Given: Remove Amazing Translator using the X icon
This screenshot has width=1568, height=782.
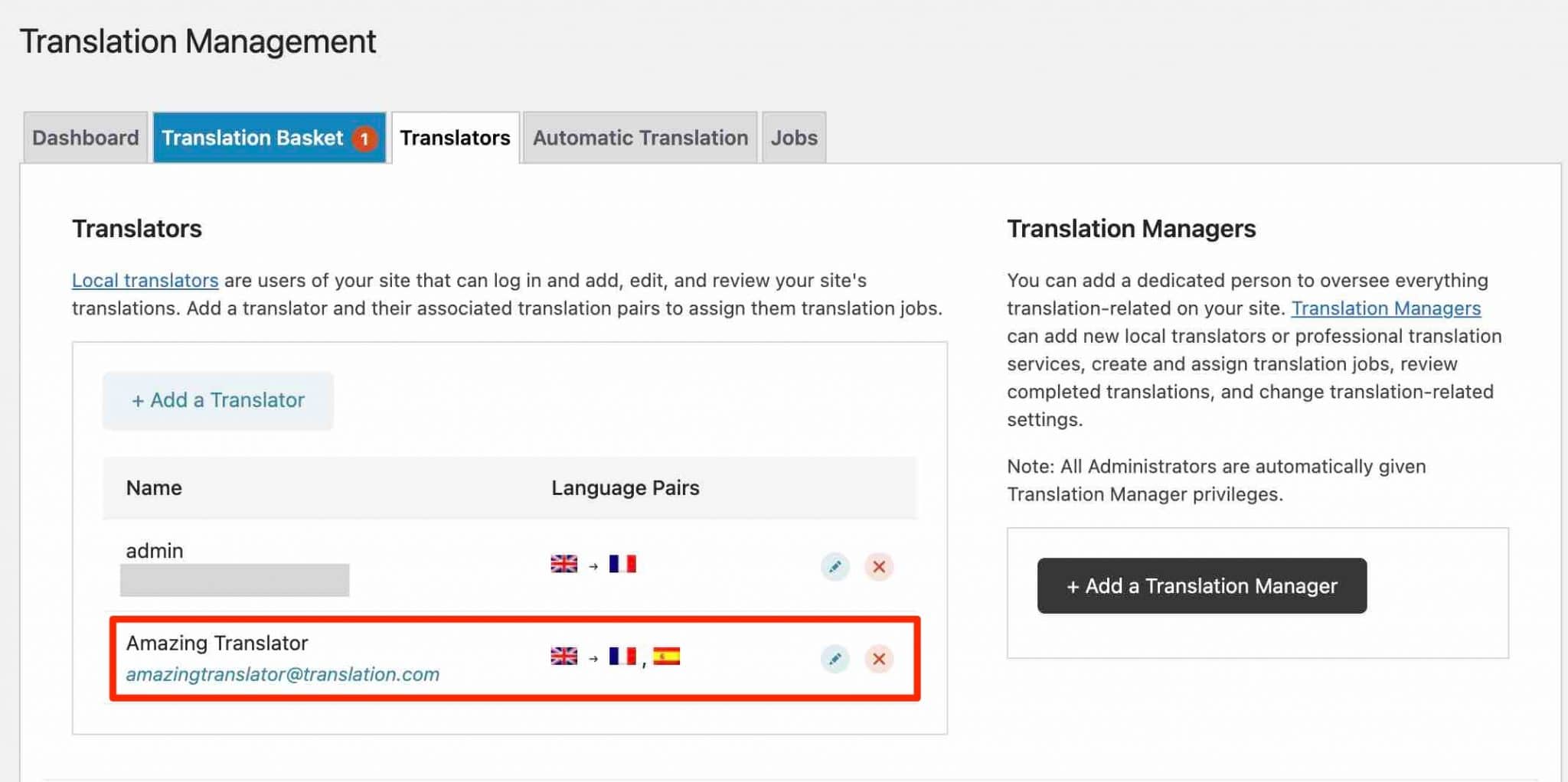Looking at the screenshot, I should (879, 659).
